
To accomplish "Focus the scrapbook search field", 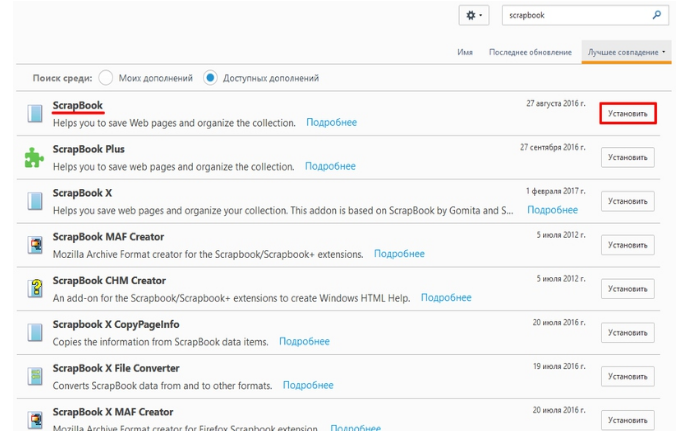I will pyautogui.click(x=585, y=15).
